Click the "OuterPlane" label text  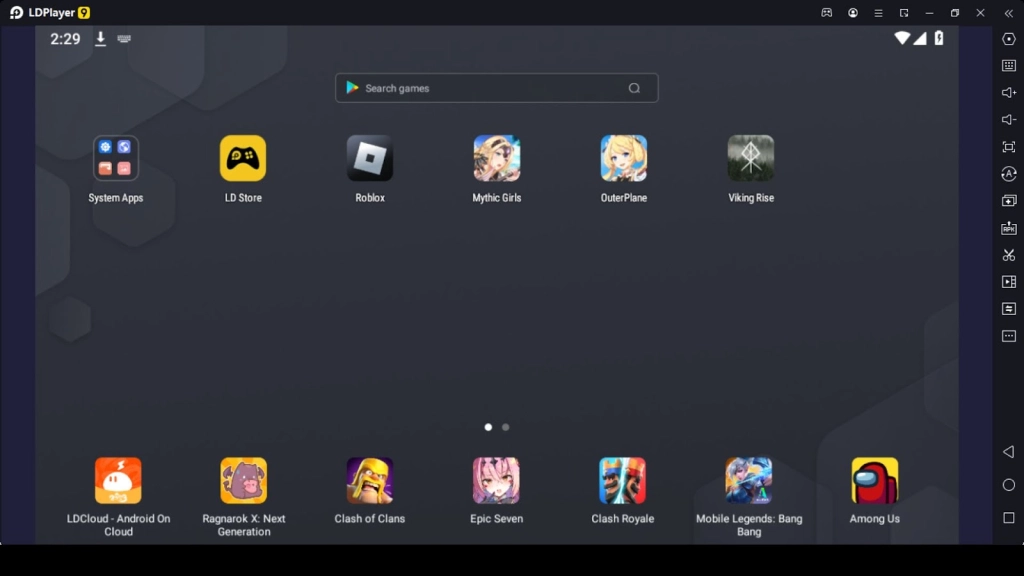point(624,198)
